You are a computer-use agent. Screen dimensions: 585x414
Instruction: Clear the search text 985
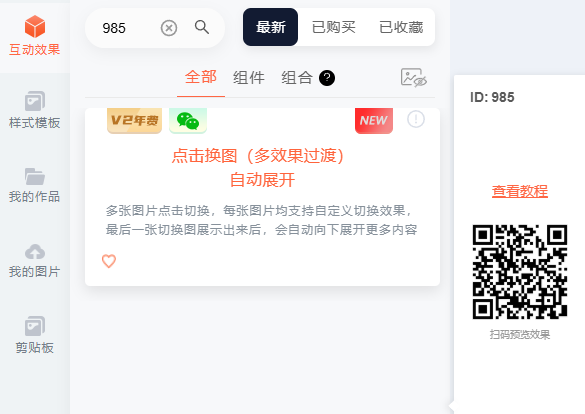[169, 28]
